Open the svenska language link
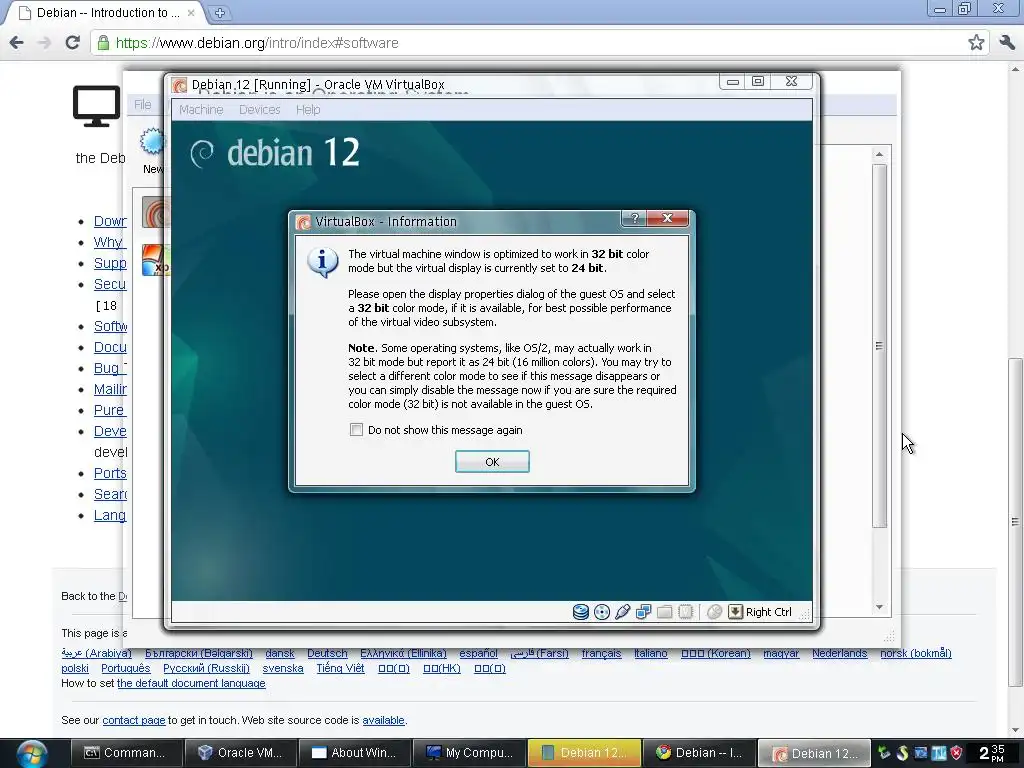1024x768 pixels. (283, 668)
